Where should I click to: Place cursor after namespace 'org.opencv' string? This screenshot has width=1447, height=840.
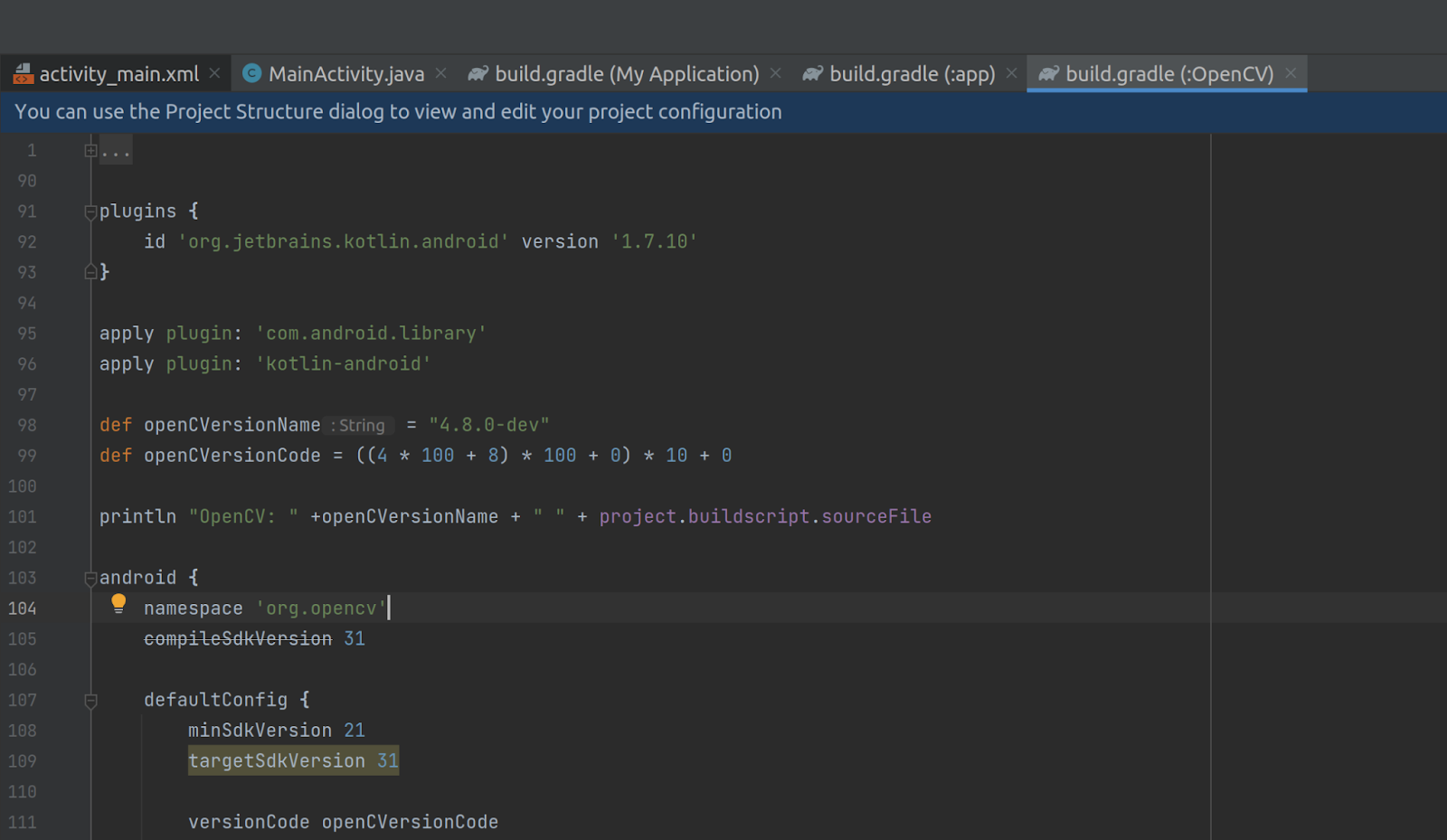[389, 608]
